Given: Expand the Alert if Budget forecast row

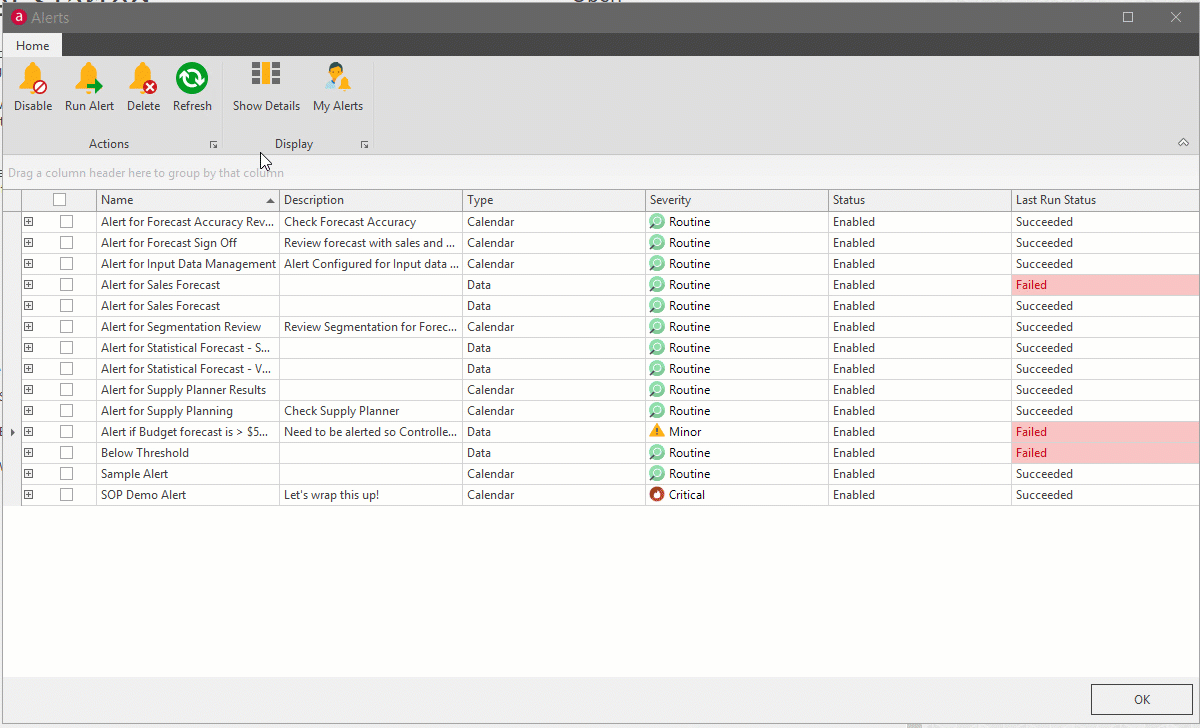Looking at the screenshot, I should [x=29, y=432].
